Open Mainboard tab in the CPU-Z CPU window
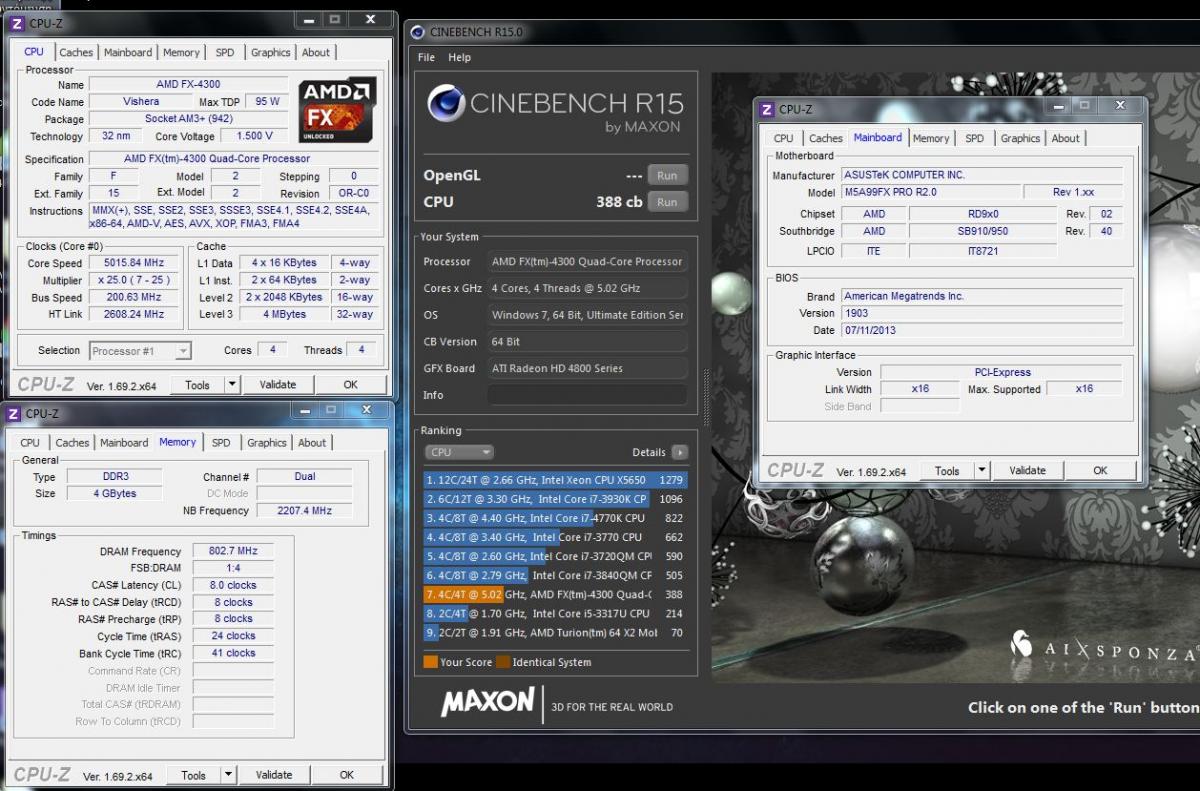Screen dimensions: 1200x791 point(128,52)
